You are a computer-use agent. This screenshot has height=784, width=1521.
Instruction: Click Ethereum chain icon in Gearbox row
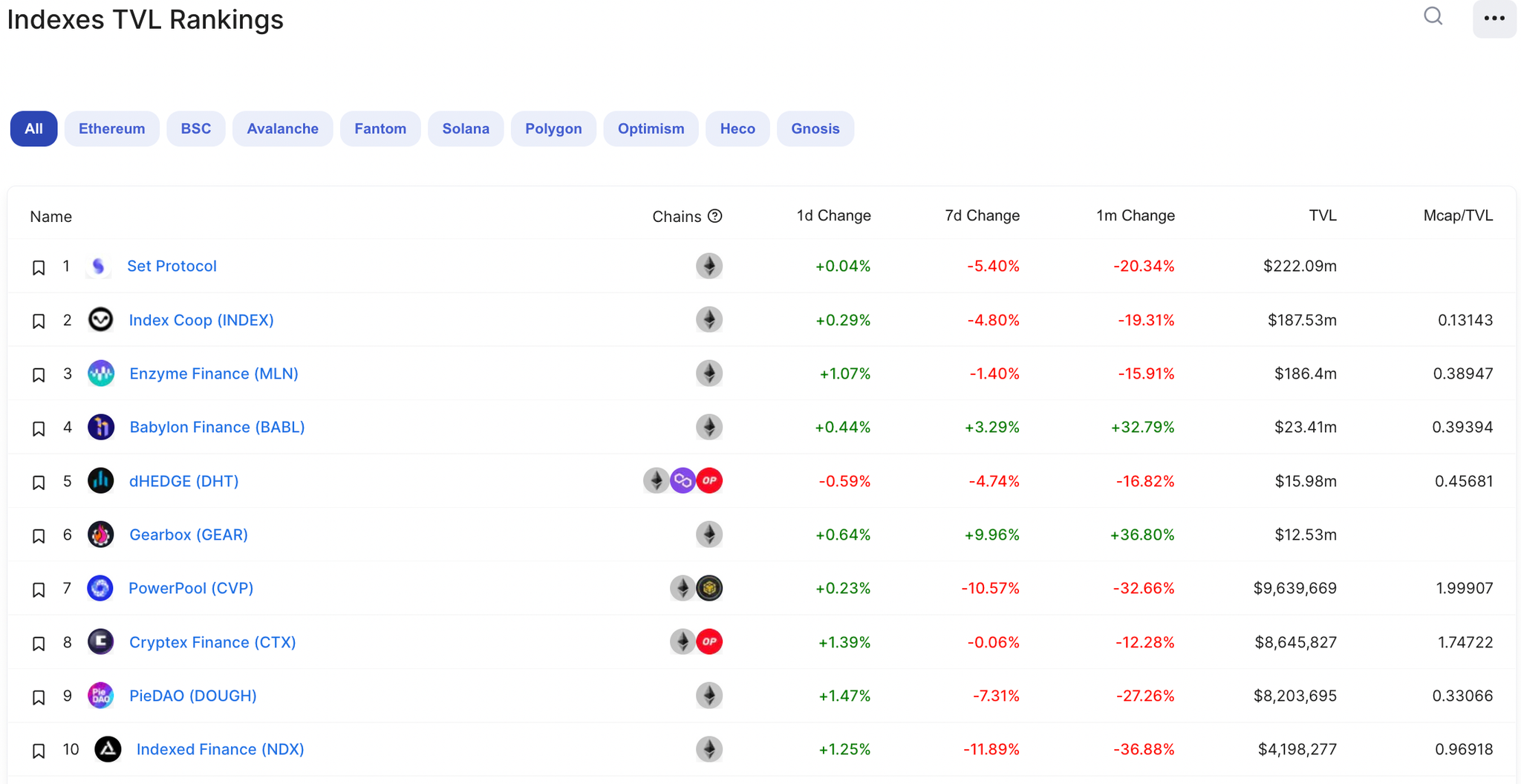click(x=709, y=535)
